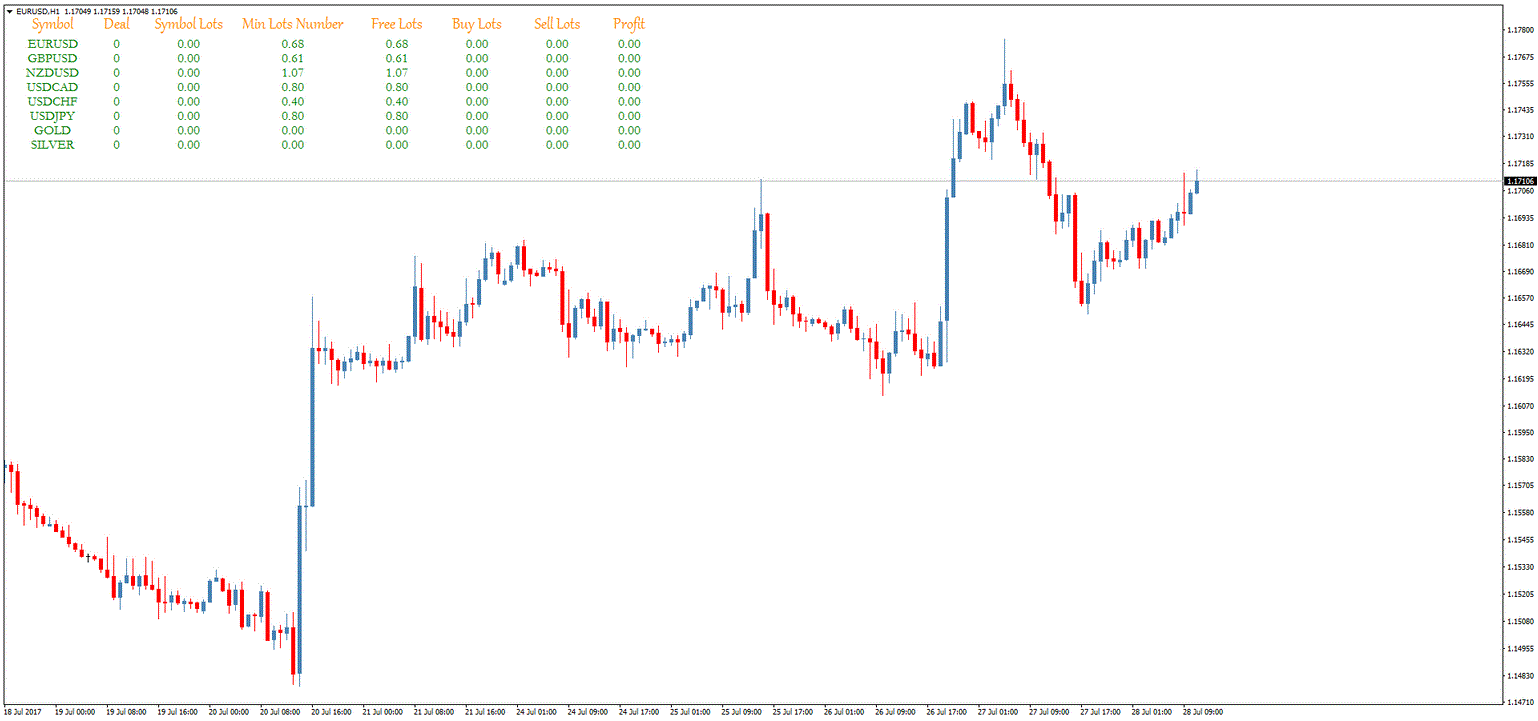
Task: Click the NZDUSD Min Lots value 1.07
Action: (293, 73)
